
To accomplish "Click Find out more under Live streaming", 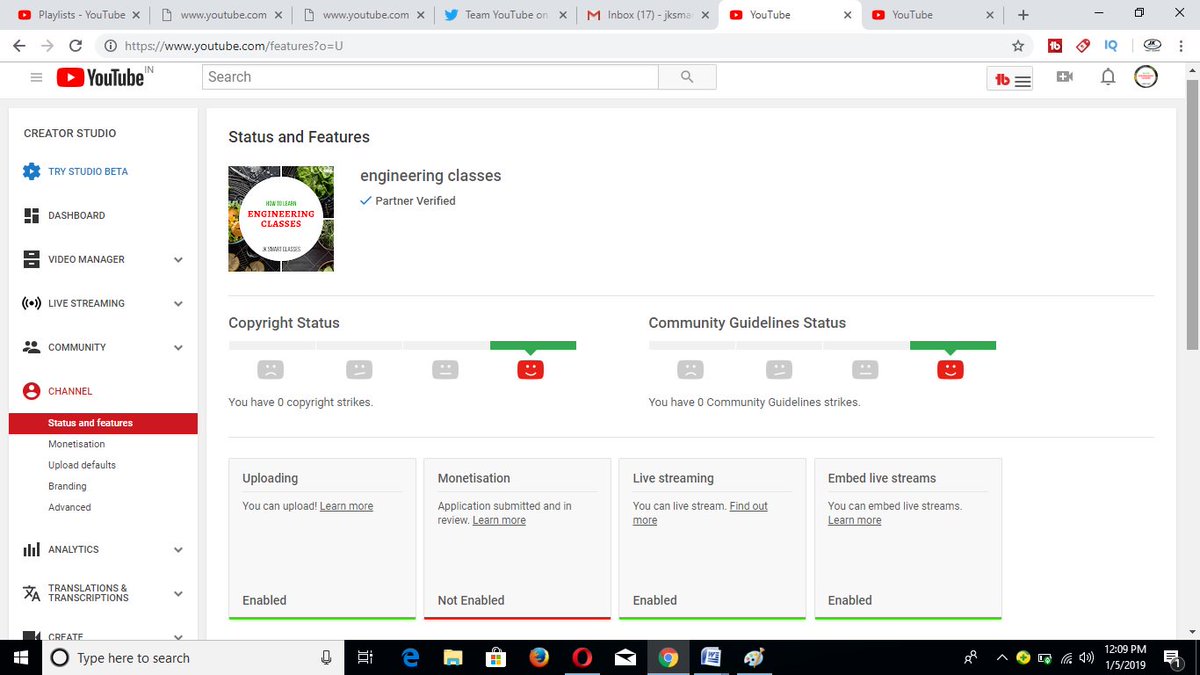I will [700, 513].
